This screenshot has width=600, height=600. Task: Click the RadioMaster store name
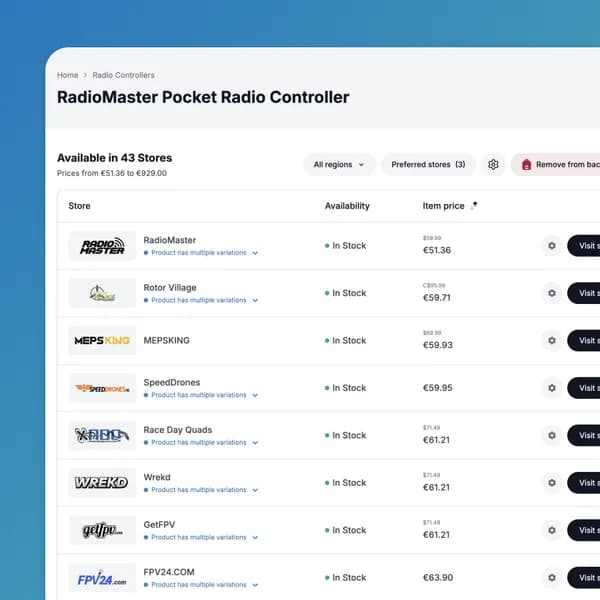point(170,240)
